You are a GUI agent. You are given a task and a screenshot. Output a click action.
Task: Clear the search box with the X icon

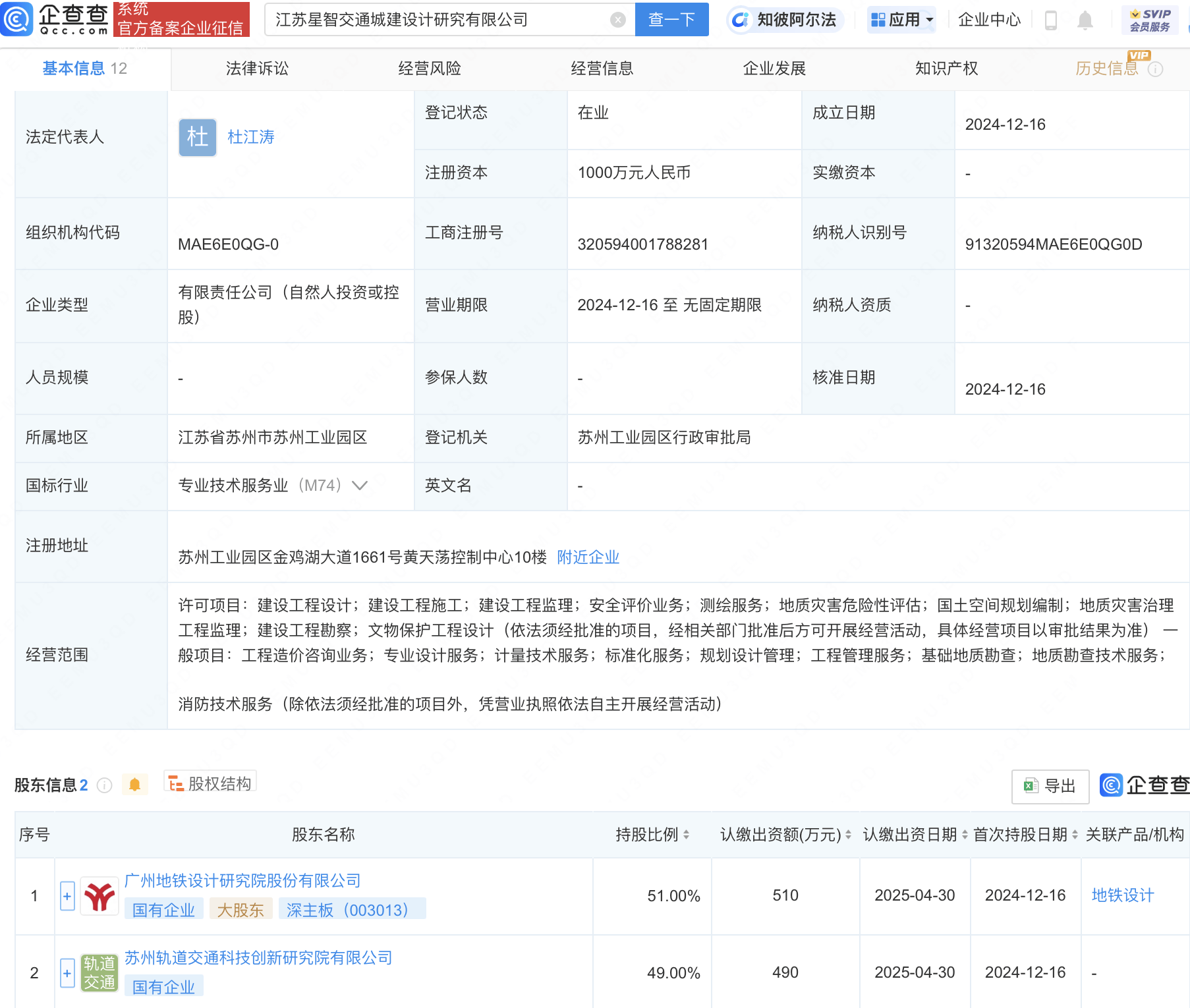(x=617, y=20)
